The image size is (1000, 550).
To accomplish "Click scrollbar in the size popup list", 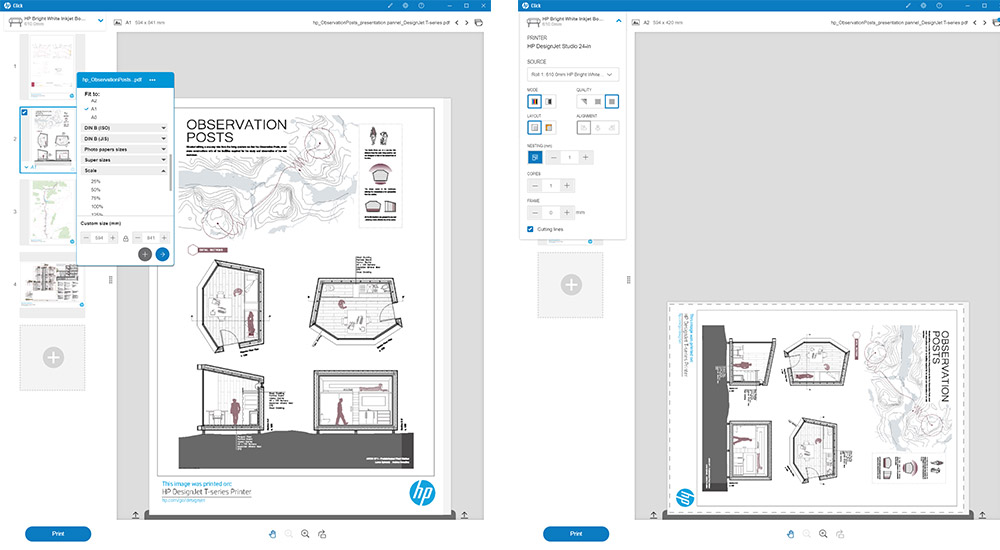I will click(170, 171).
